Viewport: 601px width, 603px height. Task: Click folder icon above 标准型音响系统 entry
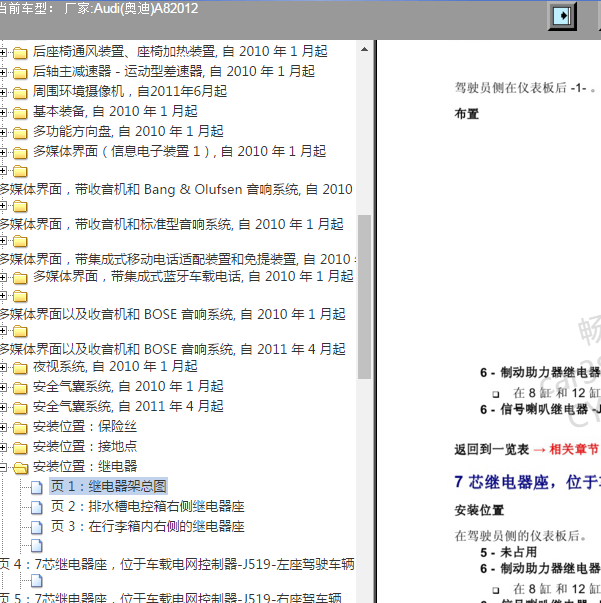(20, 207)
